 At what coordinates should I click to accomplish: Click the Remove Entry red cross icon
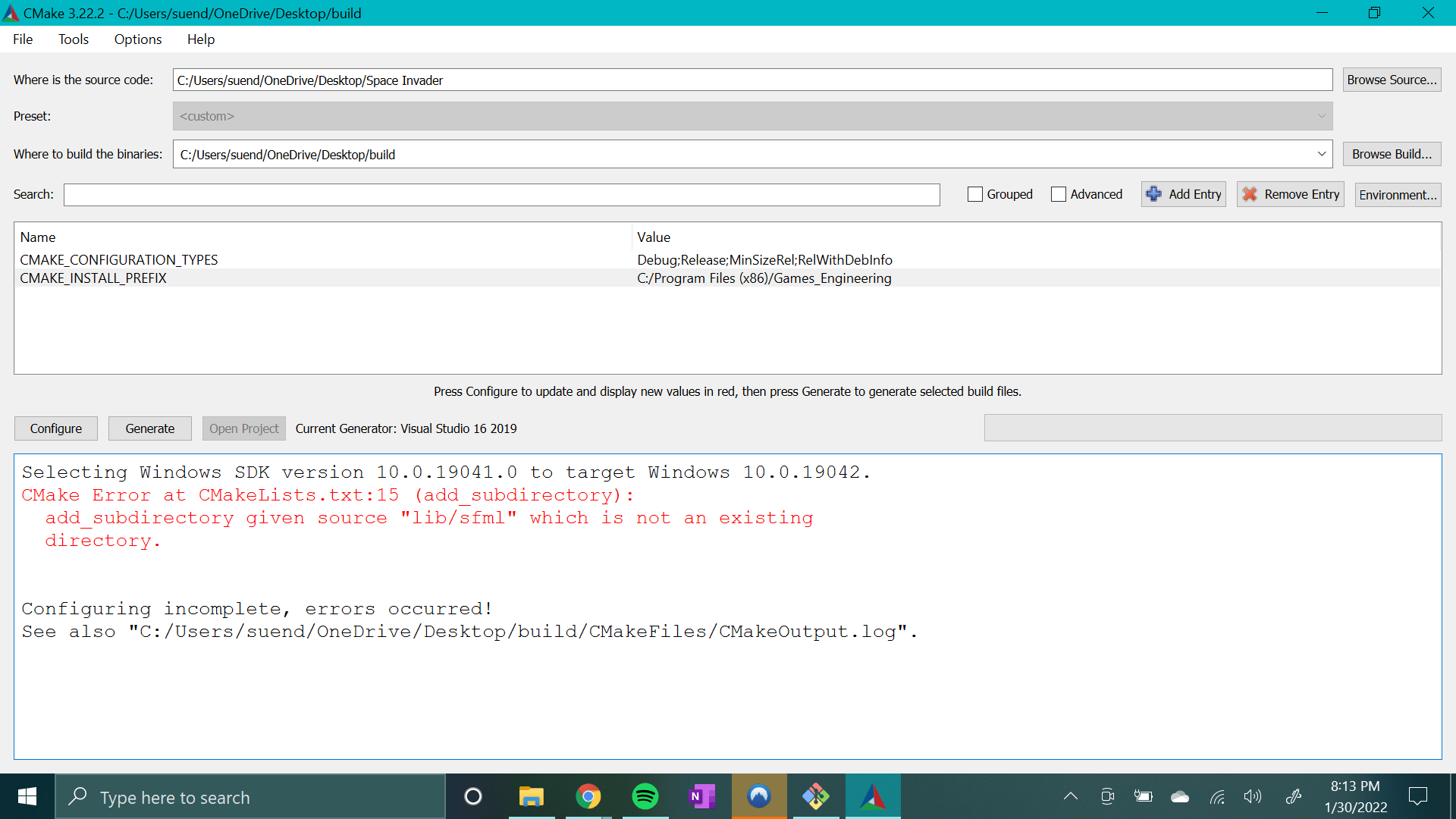(x=1249, y=194)
